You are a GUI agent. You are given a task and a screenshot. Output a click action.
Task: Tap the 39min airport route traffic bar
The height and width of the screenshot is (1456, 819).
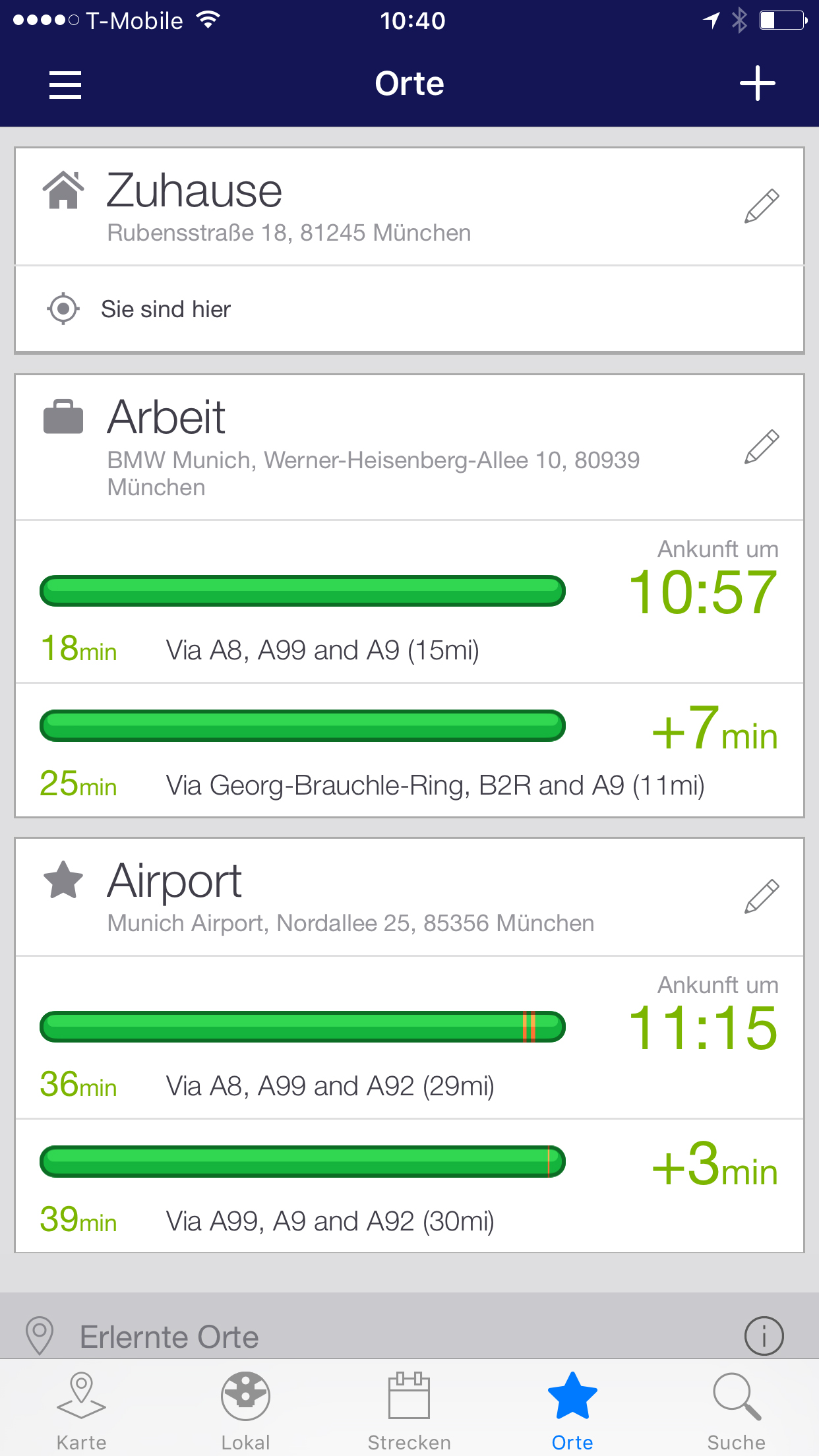point(302,1161)
